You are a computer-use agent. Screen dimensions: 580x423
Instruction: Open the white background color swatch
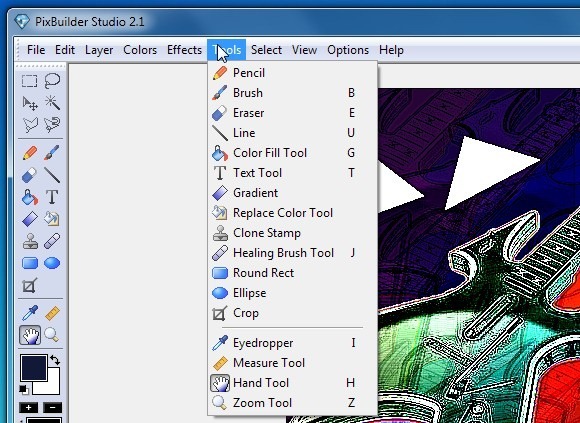coord(52,385)
